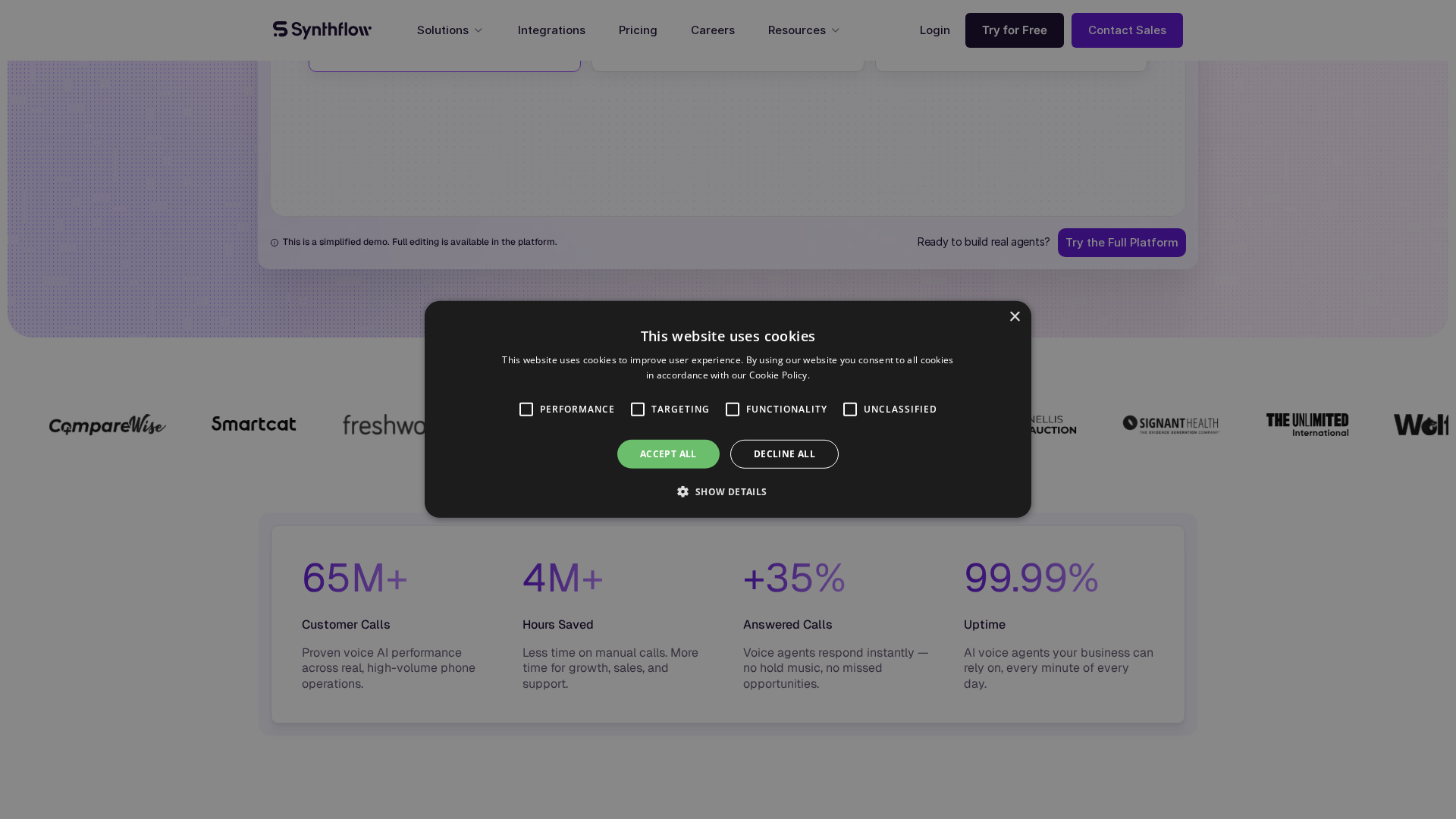1456x819 pixels.
Task: Click the Synthflow logo in header
Action: coord(322,30)
